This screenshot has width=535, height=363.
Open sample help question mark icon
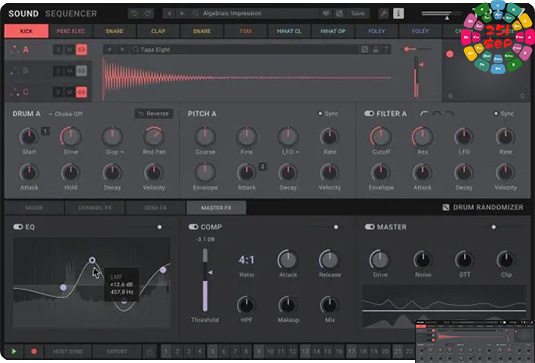(x=386, y=49)
